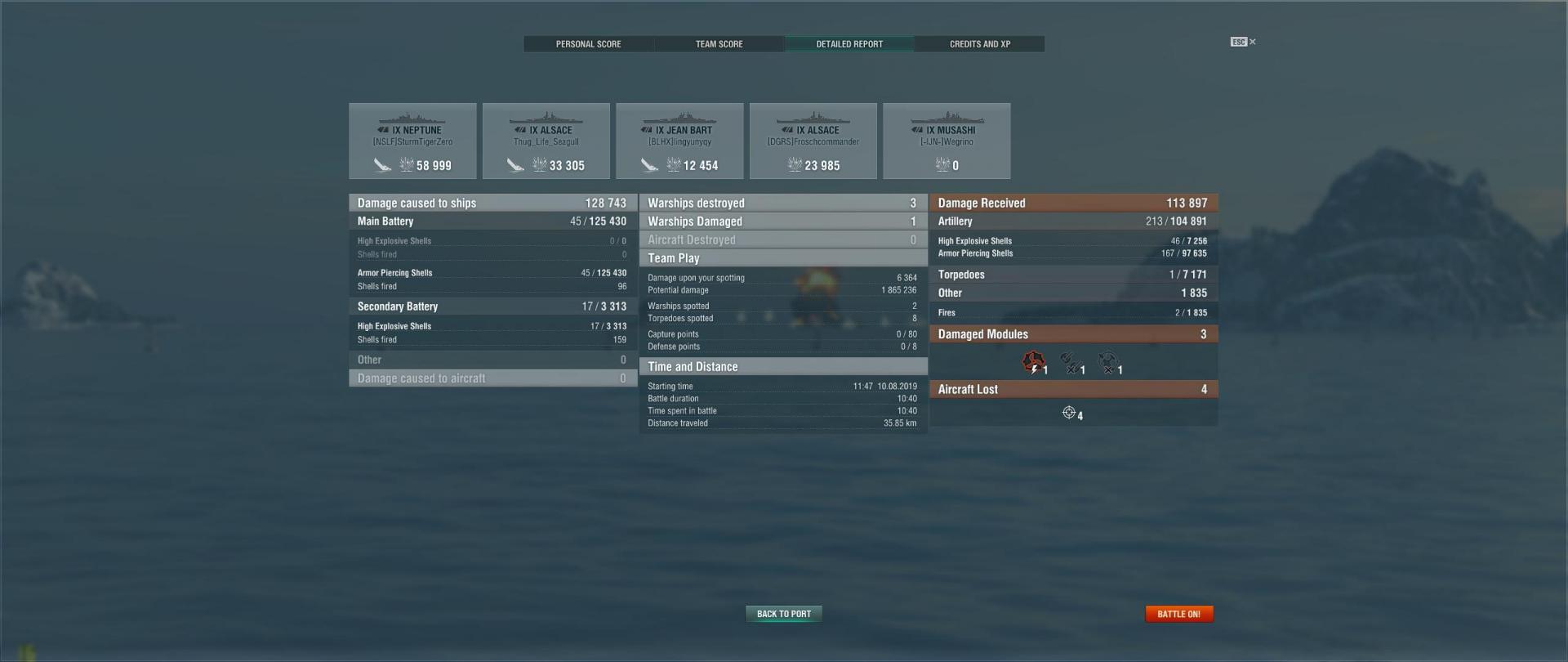Click the Back to Port button

[784, 614]
